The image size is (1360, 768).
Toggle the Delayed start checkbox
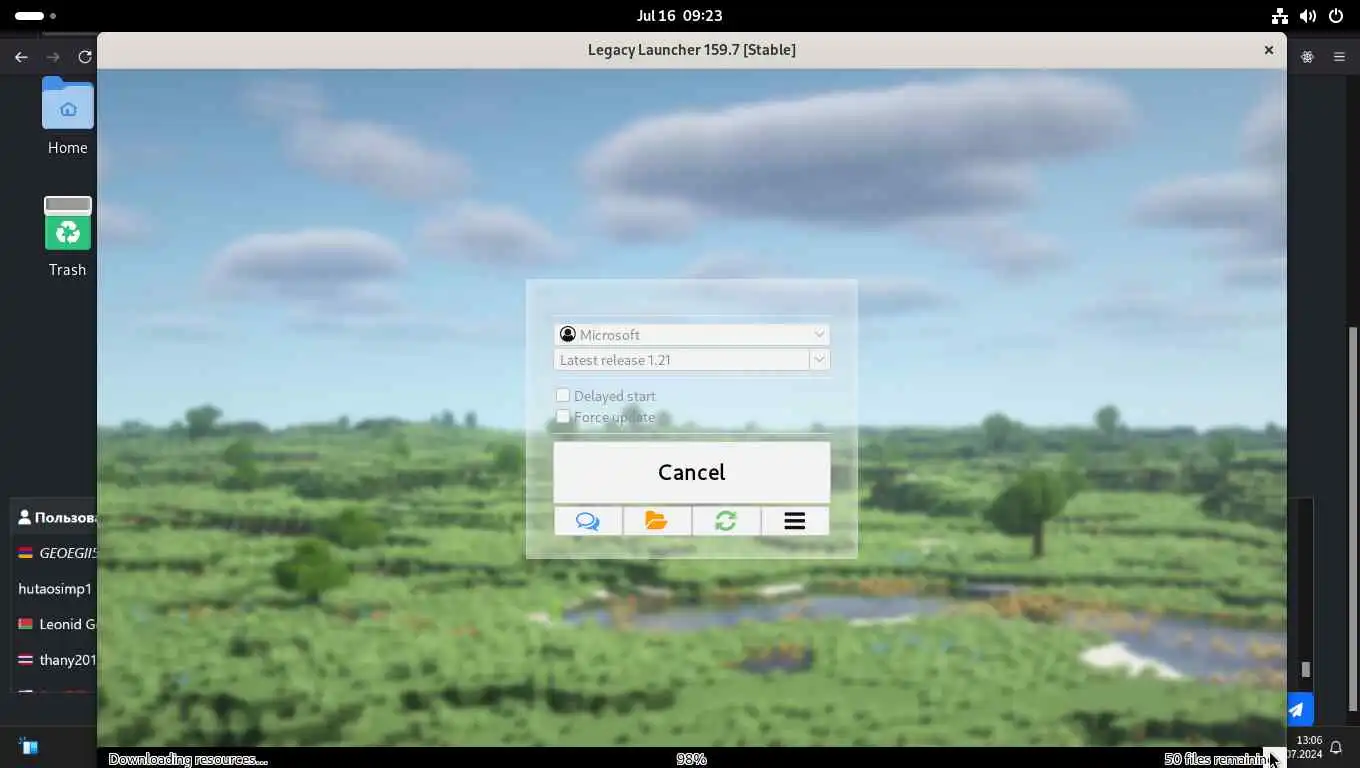[563, 396]
